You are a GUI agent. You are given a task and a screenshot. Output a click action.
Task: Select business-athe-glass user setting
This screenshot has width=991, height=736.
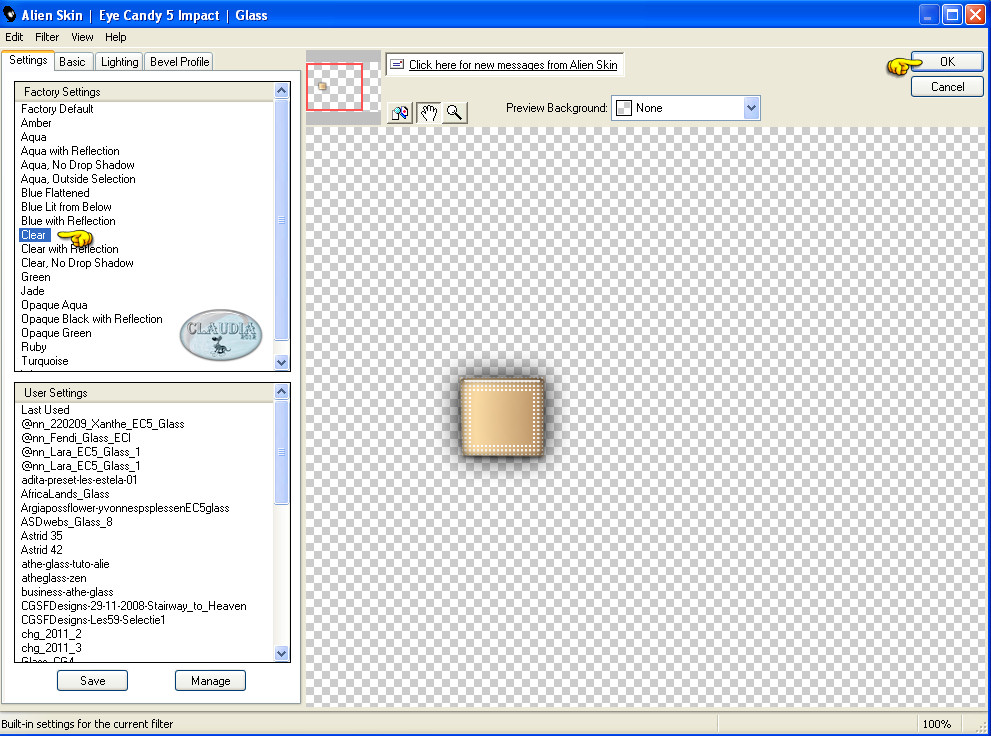(x=67, y=592)
